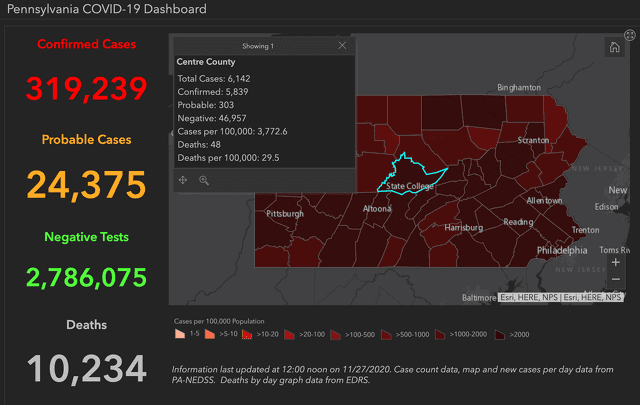Image resolution: width=640 pixels, height=405 pixels.
Task: Click the Probable: 303 line
Action: pos(205,105)
